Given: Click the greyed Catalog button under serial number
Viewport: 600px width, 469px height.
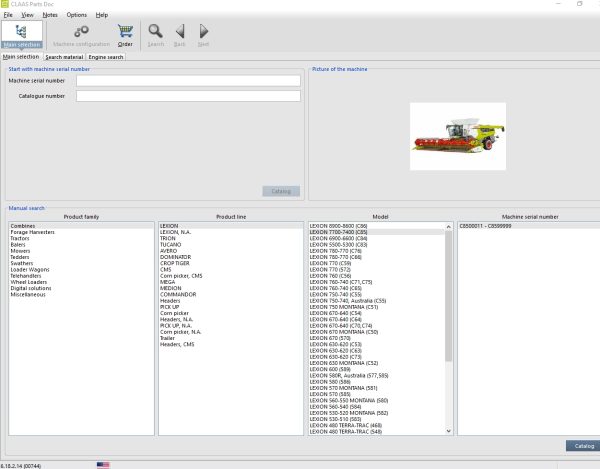Looking at the screenshot, I should click(x=281, y=191).
